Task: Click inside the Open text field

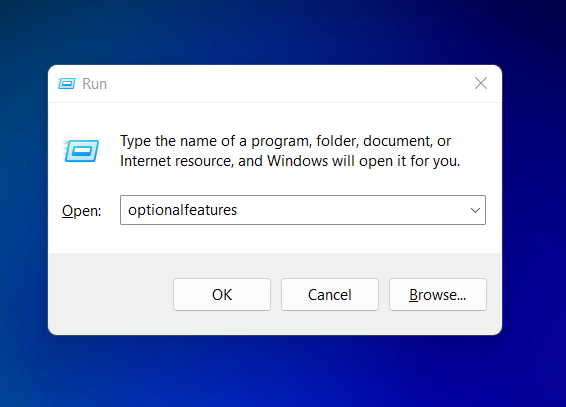Action: point(302,210)
